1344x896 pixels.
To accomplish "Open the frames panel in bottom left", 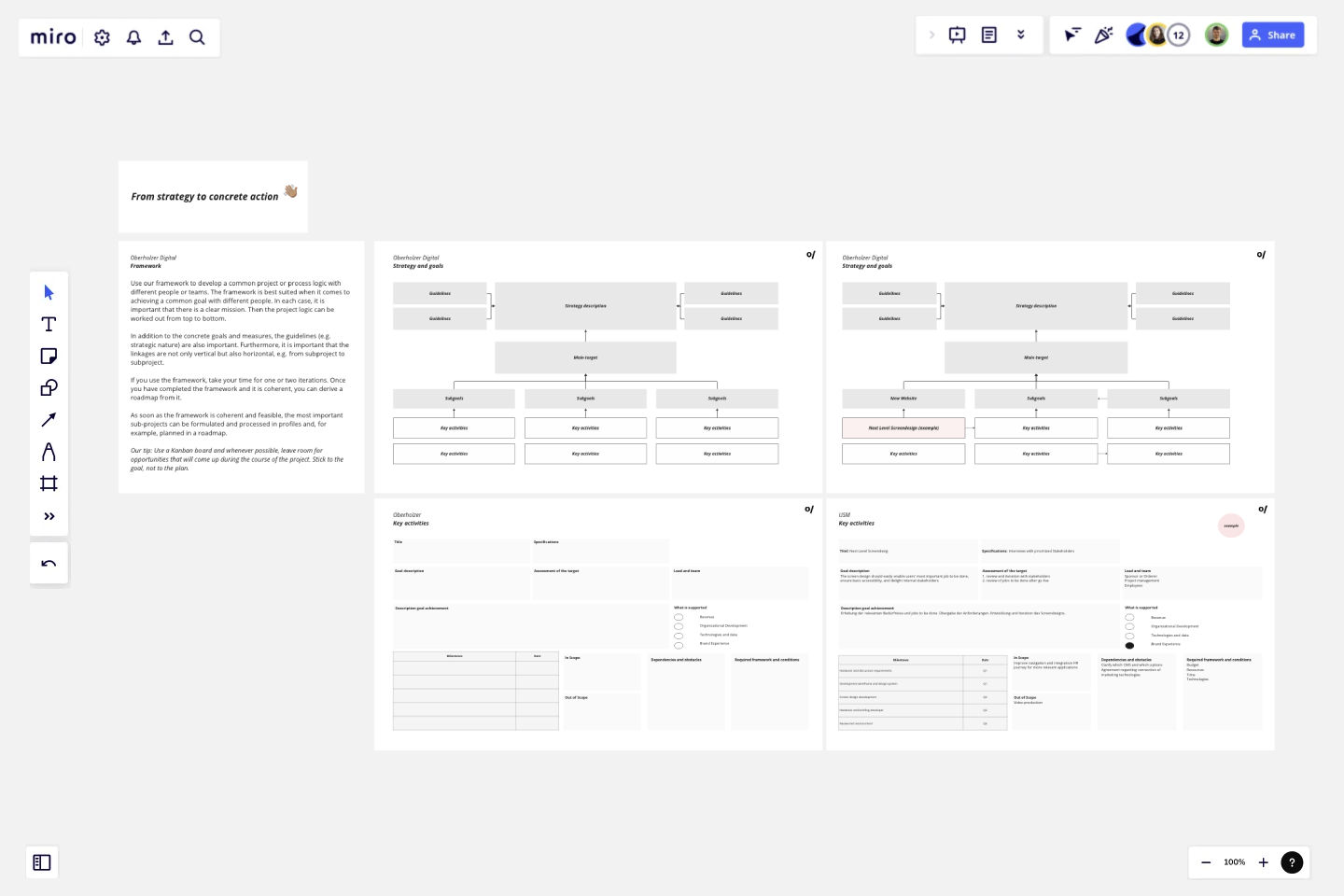I will tap(42, 862).
